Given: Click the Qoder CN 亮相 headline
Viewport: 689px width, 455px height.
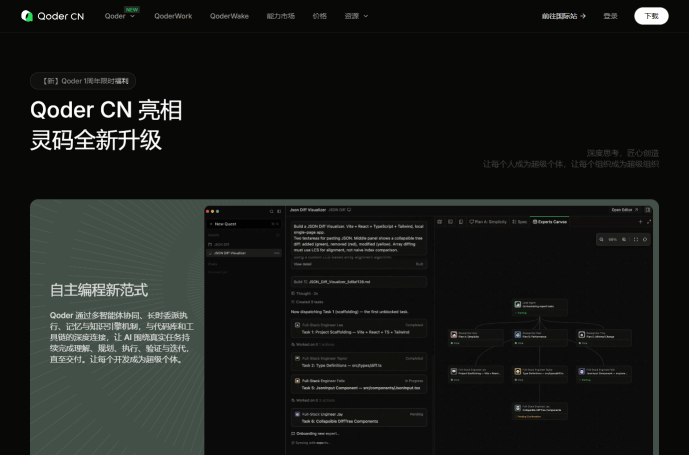Looking at the screenshot, I should [x=106, y=110].
